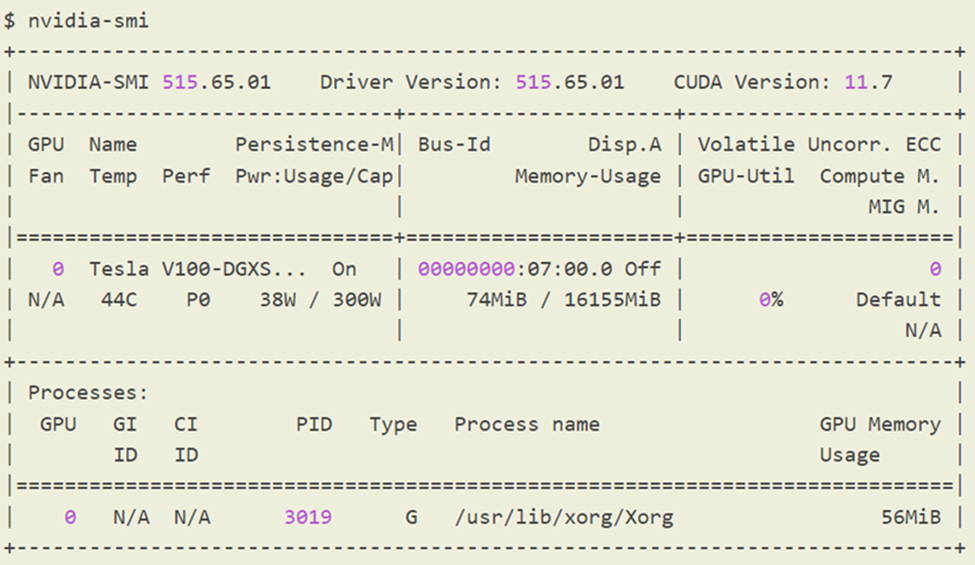Click the P0 performance state value
Image resolution: width=975 pixels, height=565 pixels.
(198, 300)
